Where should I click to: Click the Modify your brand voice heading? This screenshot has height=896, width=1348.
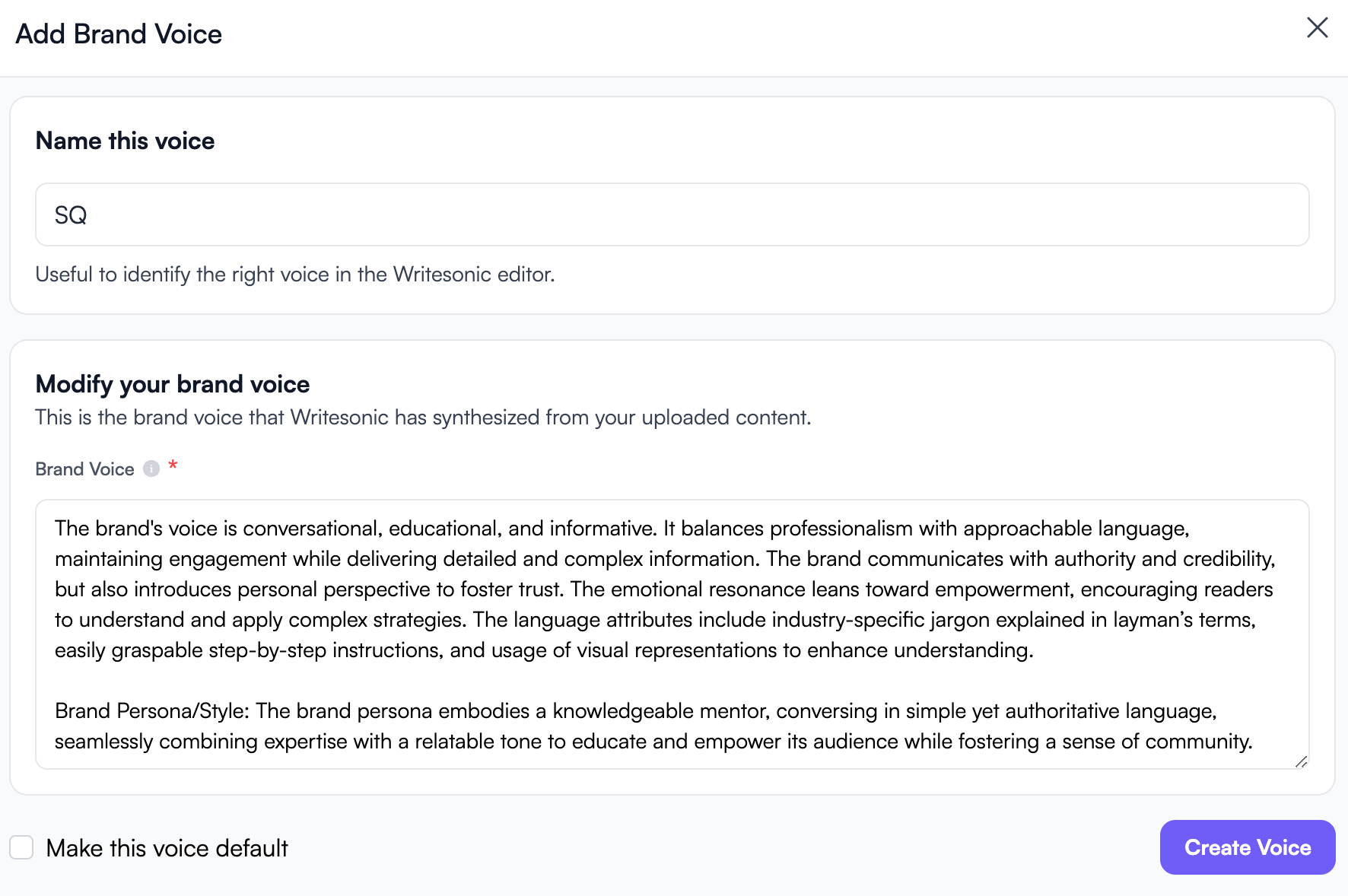click(x=172, y=384)
